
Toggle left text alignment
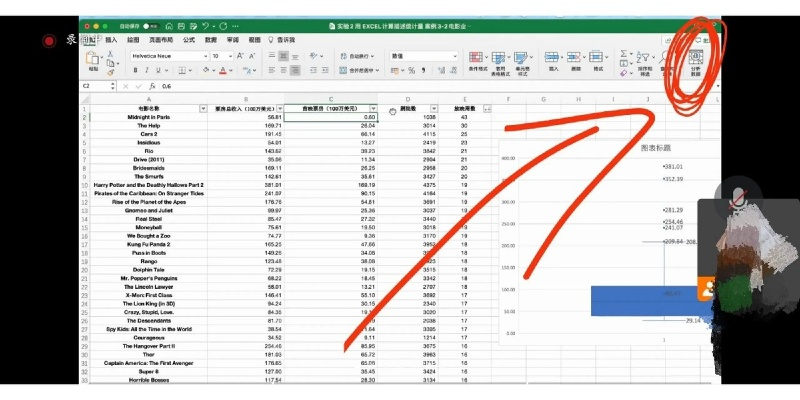point(272,70)
